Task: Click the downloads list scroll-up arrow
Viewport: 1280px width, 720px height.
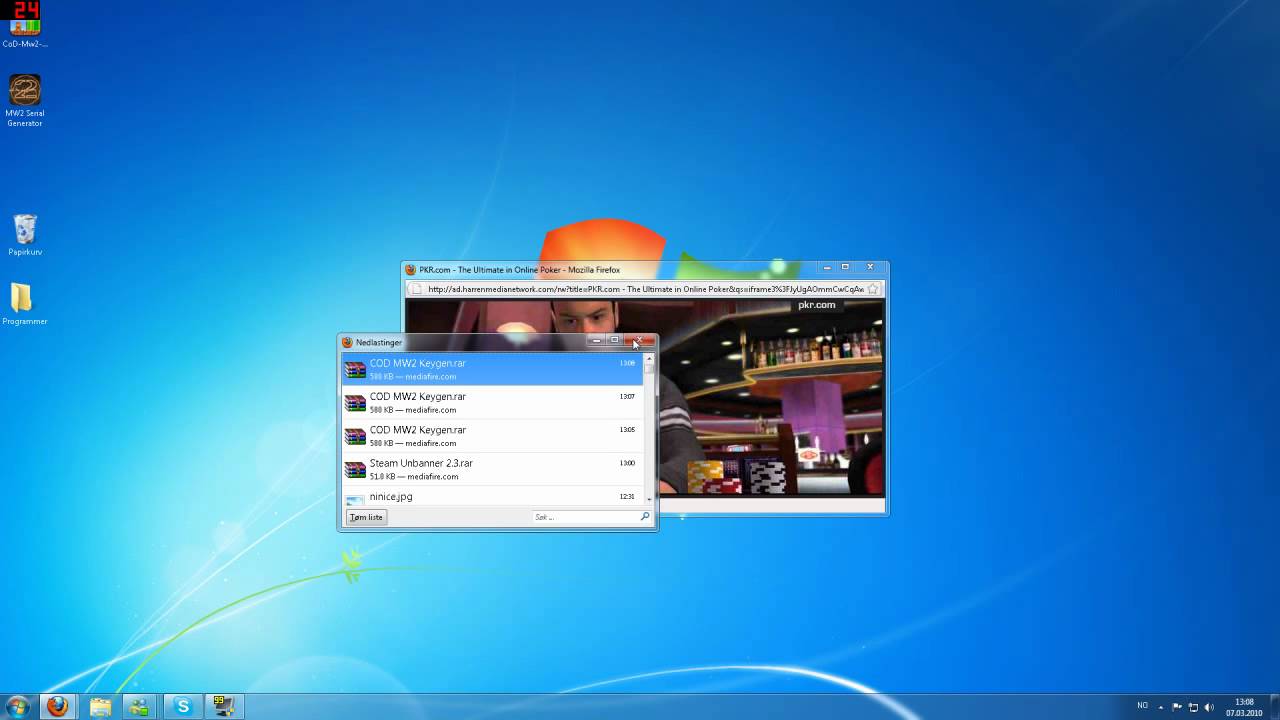Action: click(649, 358)
